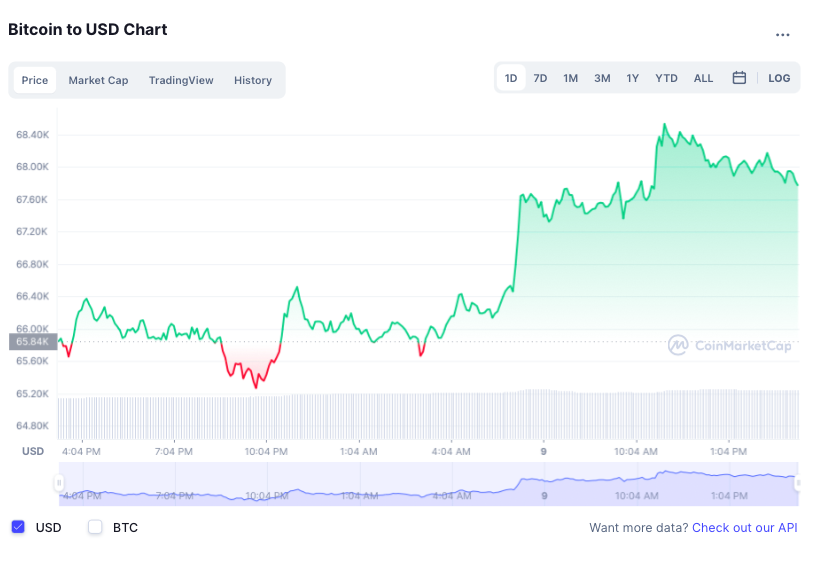Click the right handle of range slider
820x567 pixels.
pos(798,484)
